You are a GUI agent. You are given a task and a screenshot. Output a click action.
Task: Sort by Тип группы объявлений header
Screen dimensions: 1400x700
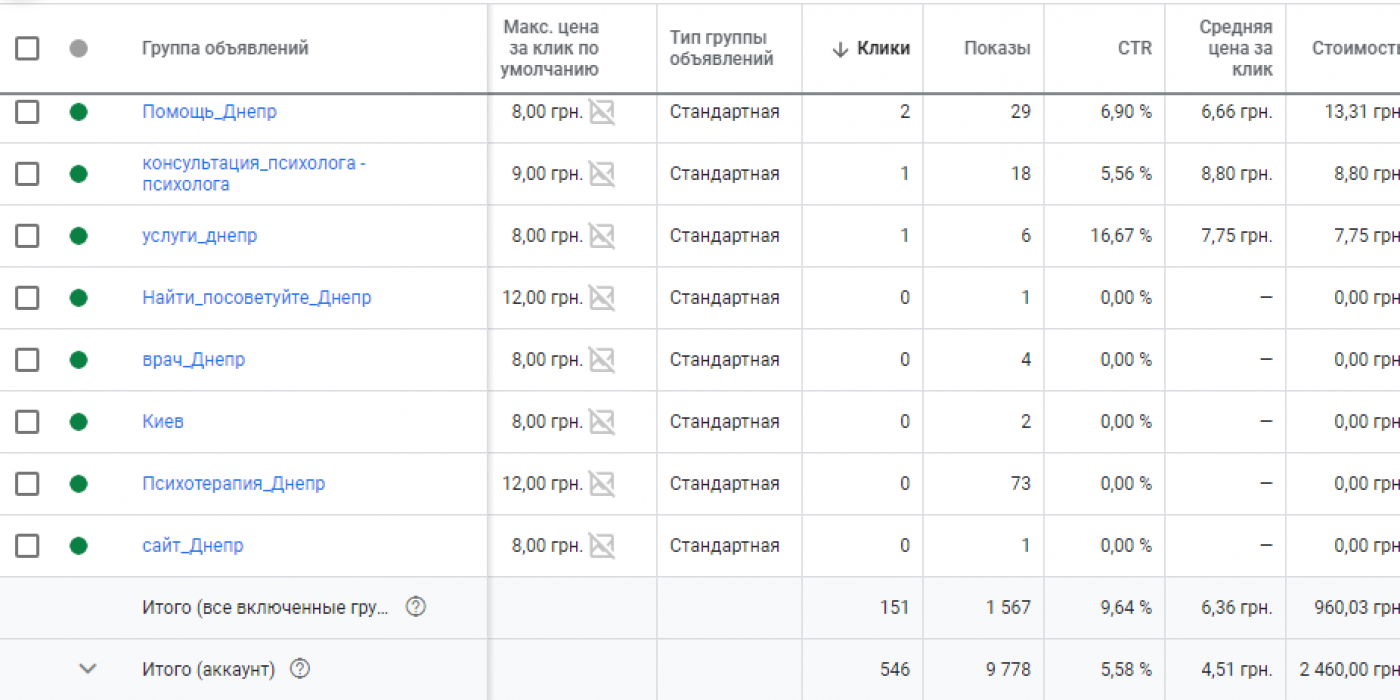[722, 48]
